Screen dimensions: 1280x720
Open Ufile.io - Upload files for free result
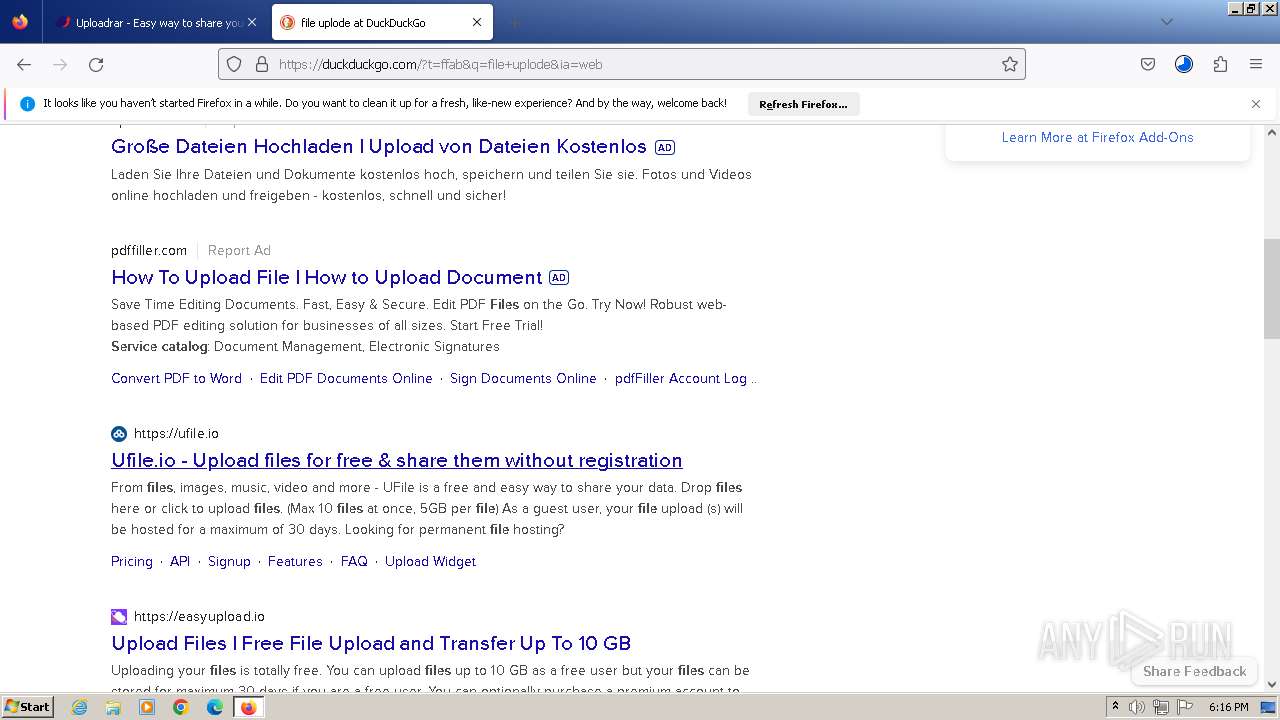pos(397,460)
